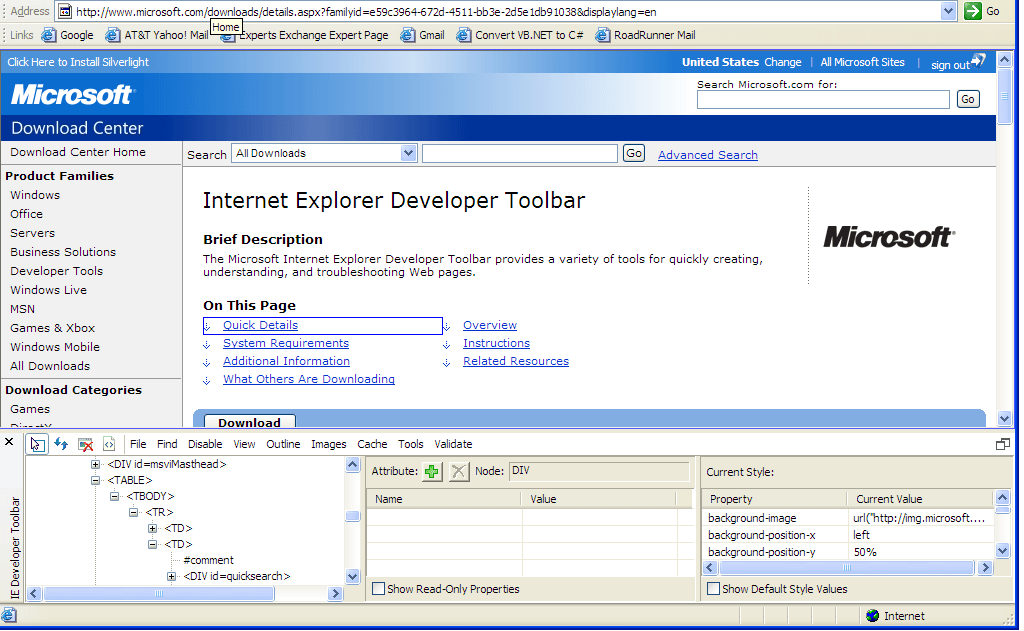
Task: Click Go next to the Download Center search
Action: point(633,153)
